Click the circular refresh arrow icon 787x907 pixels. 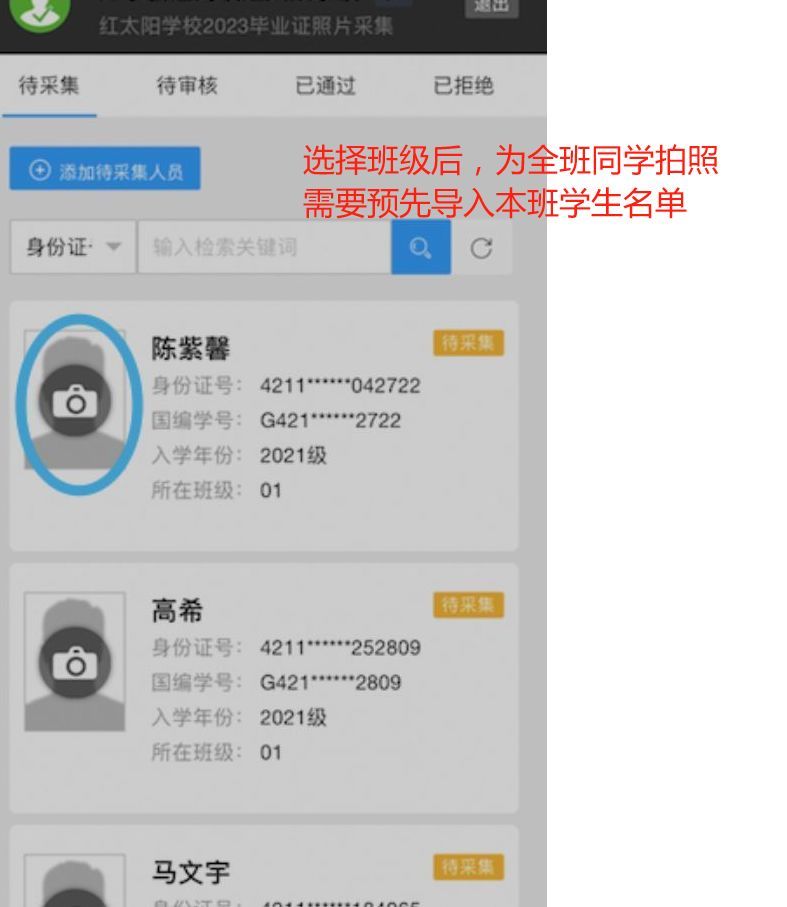tap(481, 248)
